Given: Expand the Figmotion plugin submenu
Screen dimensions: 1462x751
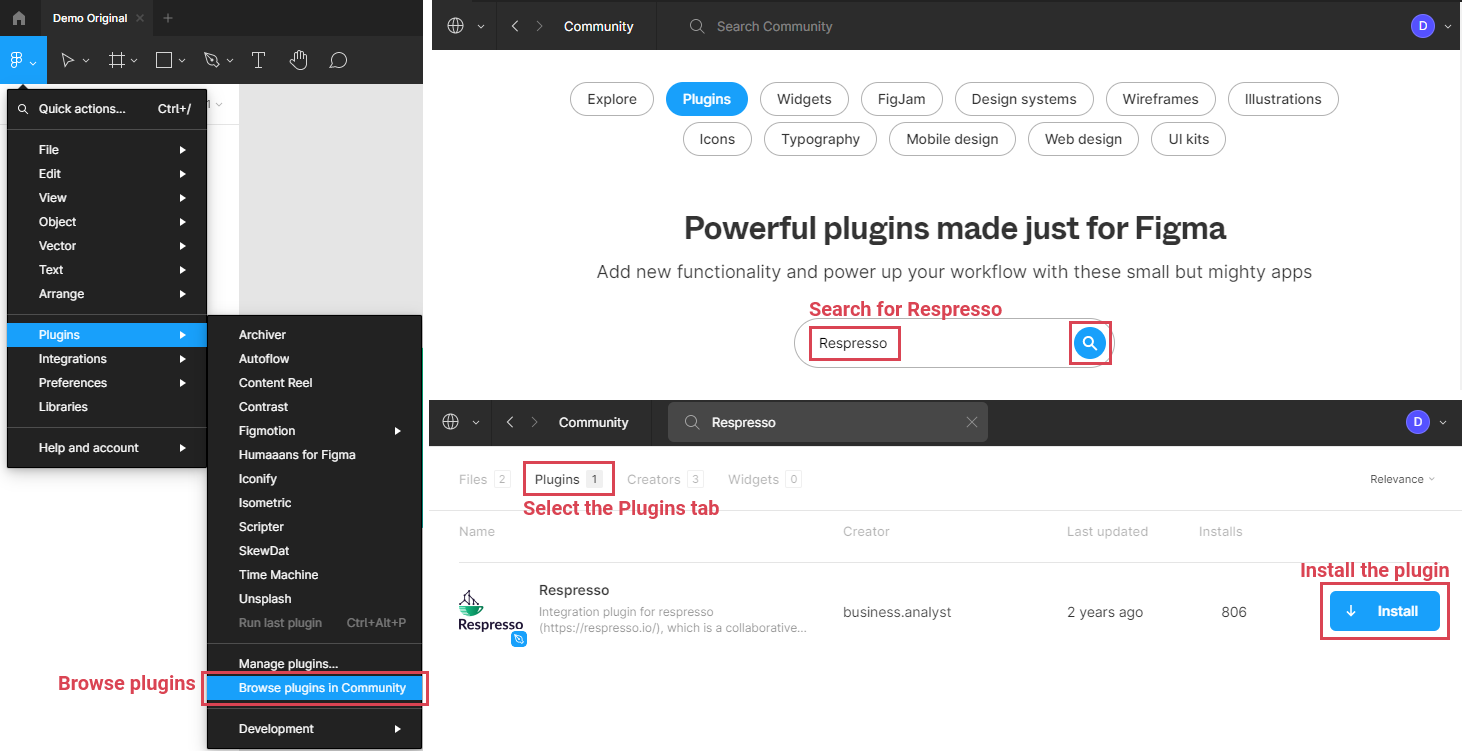Looking at the screenshot, I should pyautogui.click(x=315, y=431).
